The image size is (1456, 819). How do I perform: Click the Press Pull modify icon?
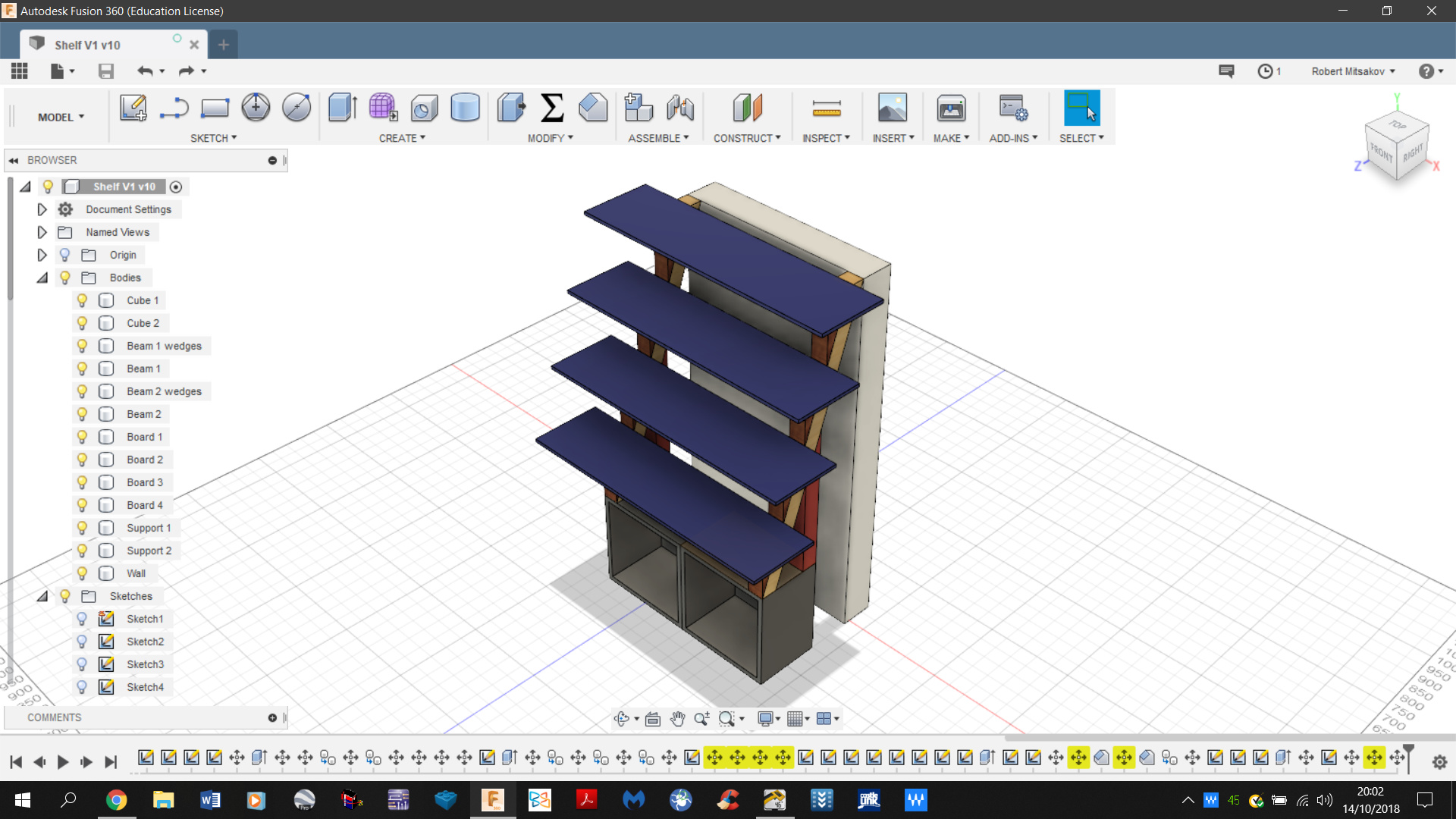(x=511, y=108)
